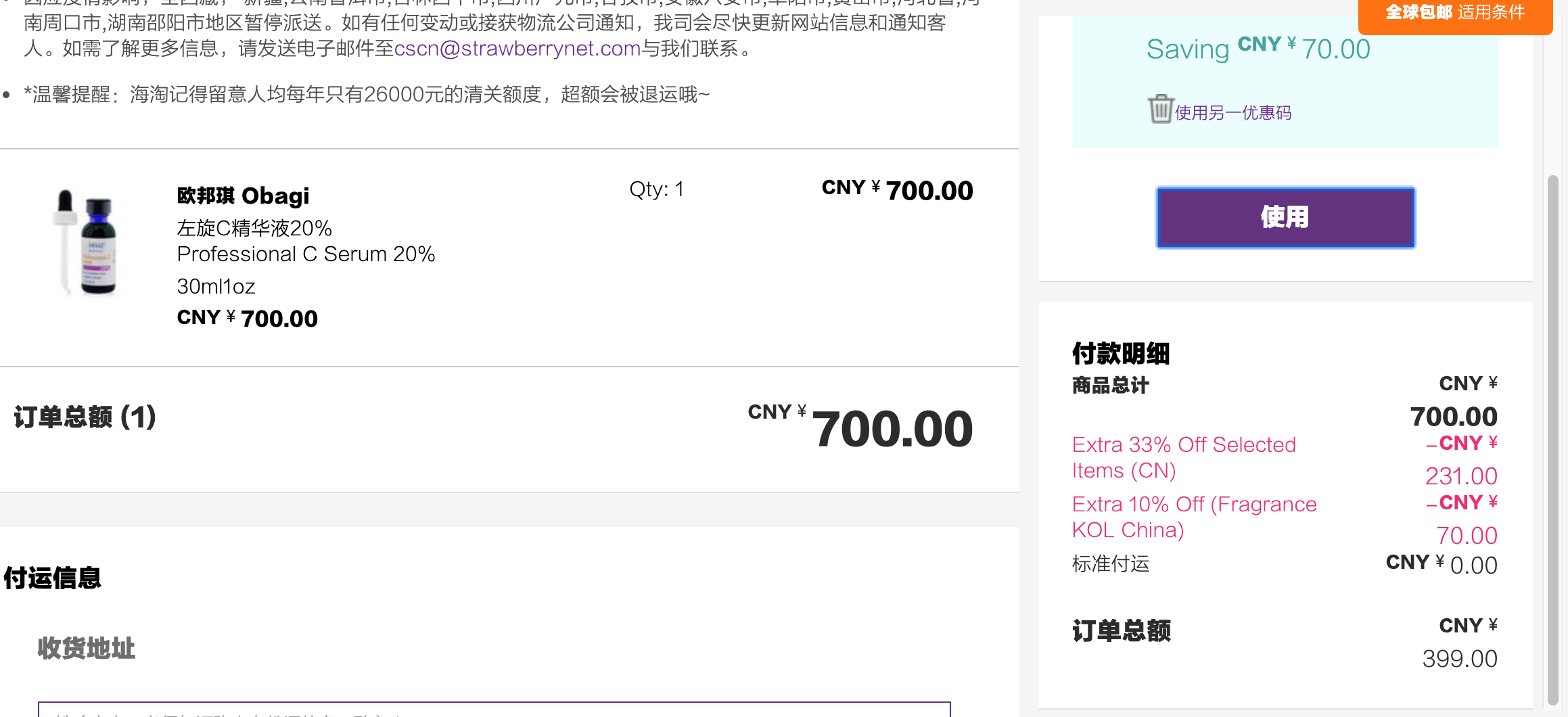Click the 付款明细 heading
The image size is (1568, 717).
1121,354
